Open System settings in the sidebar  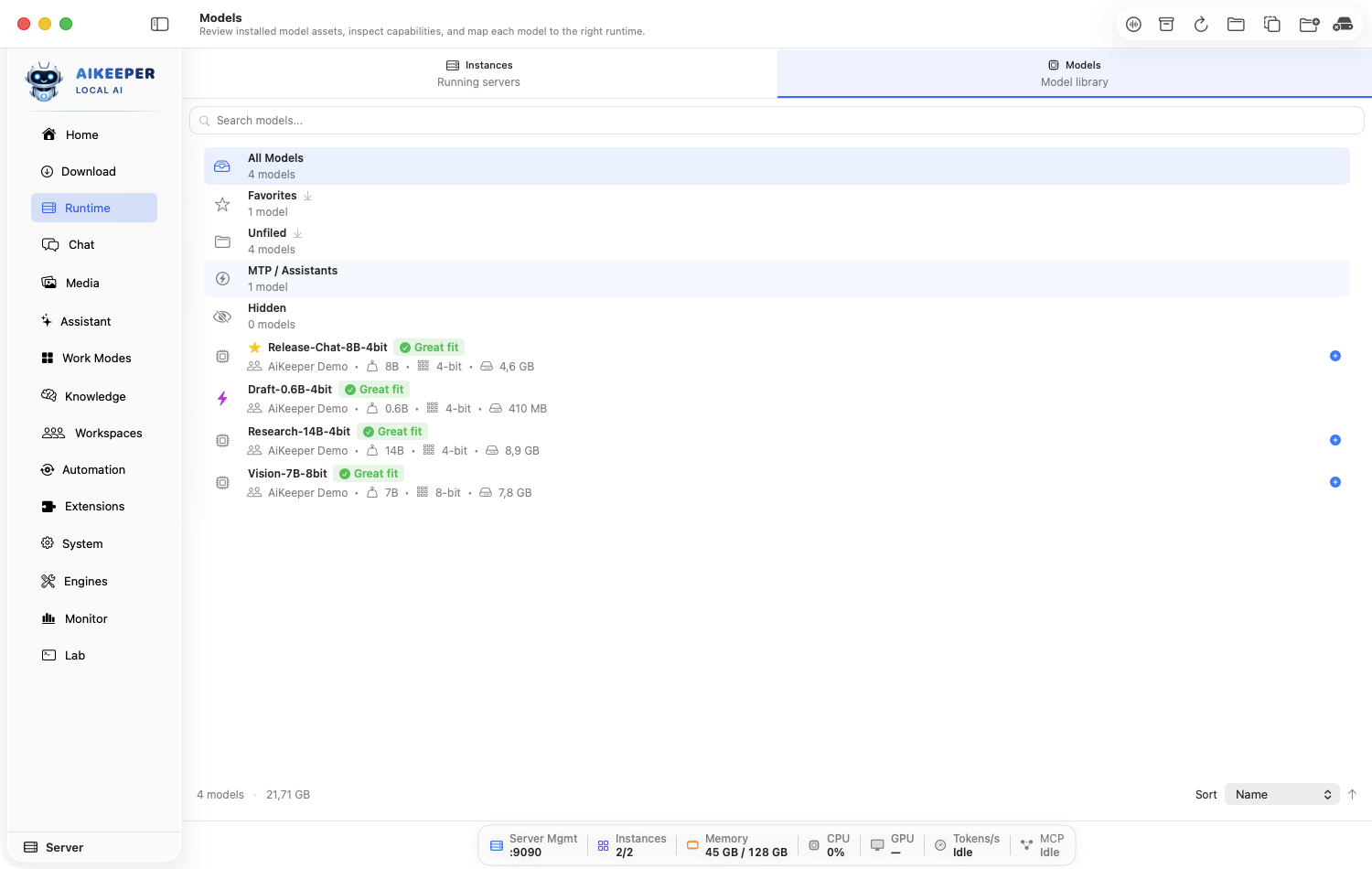click(x=94, y=543)
